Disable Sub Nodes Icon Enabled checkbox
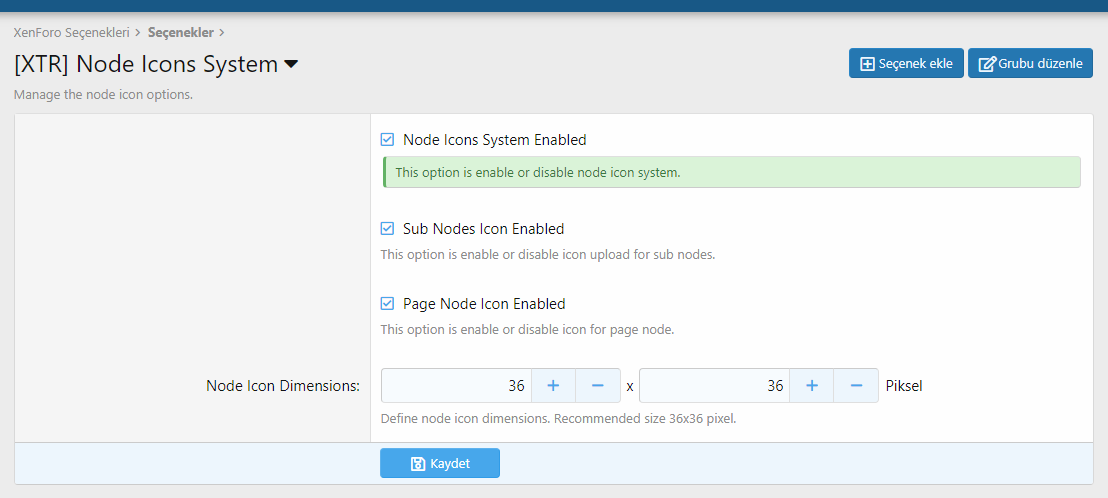 [x=387, y=229]
